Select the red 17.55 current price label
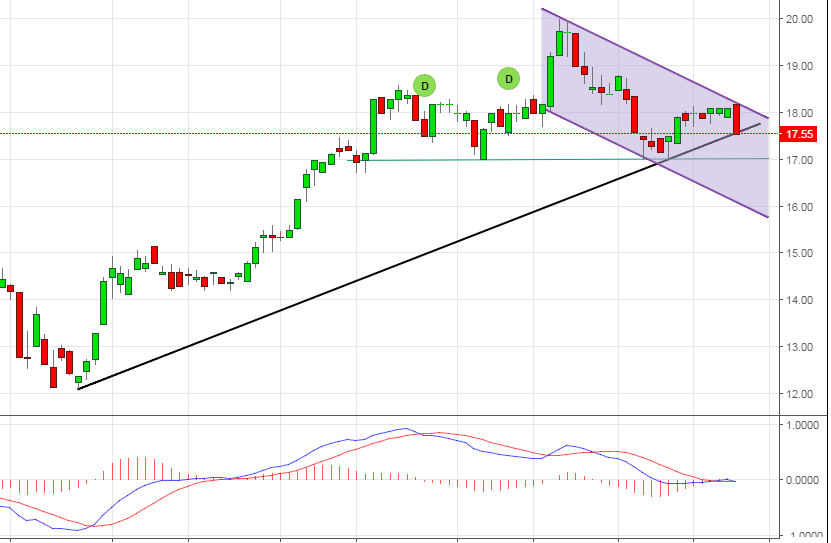Image resolution: width=831 pixels, height=543 pixels. (799, 134)
